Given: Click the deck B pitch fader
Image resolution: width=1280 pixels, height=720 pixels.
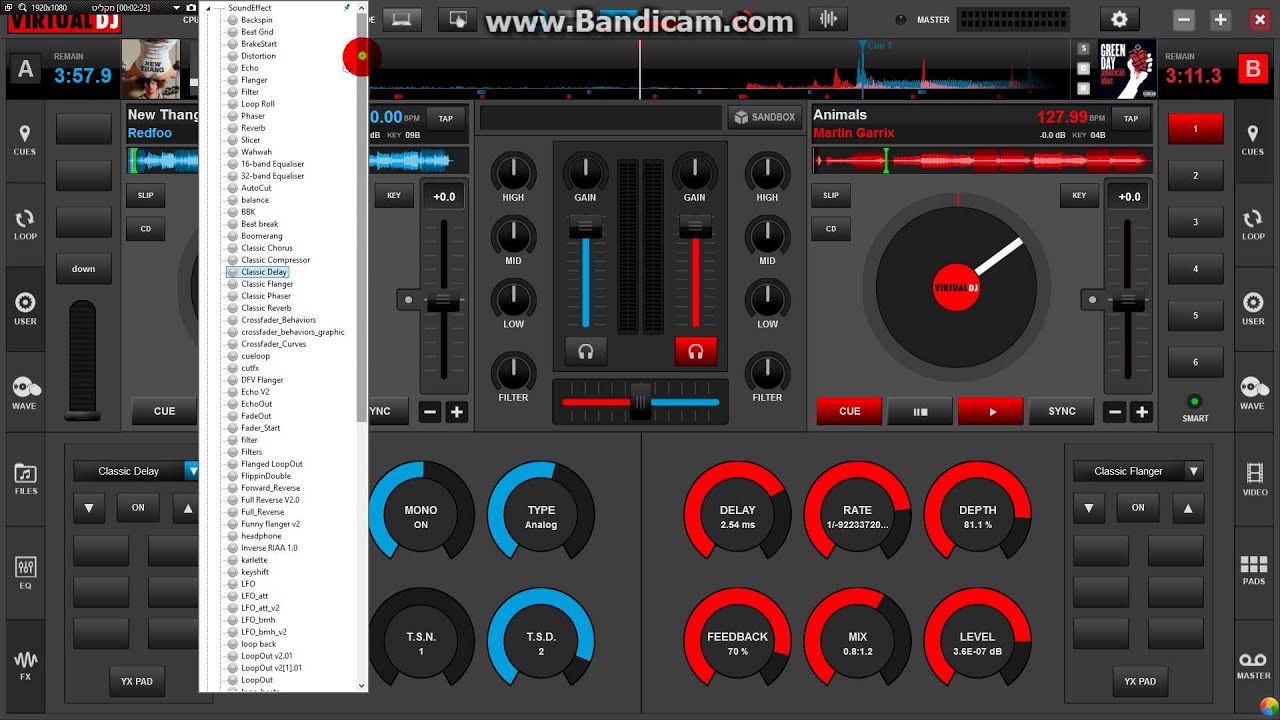Looking at the screenshot, I should pyautogui.click(x=1129, y=300).
